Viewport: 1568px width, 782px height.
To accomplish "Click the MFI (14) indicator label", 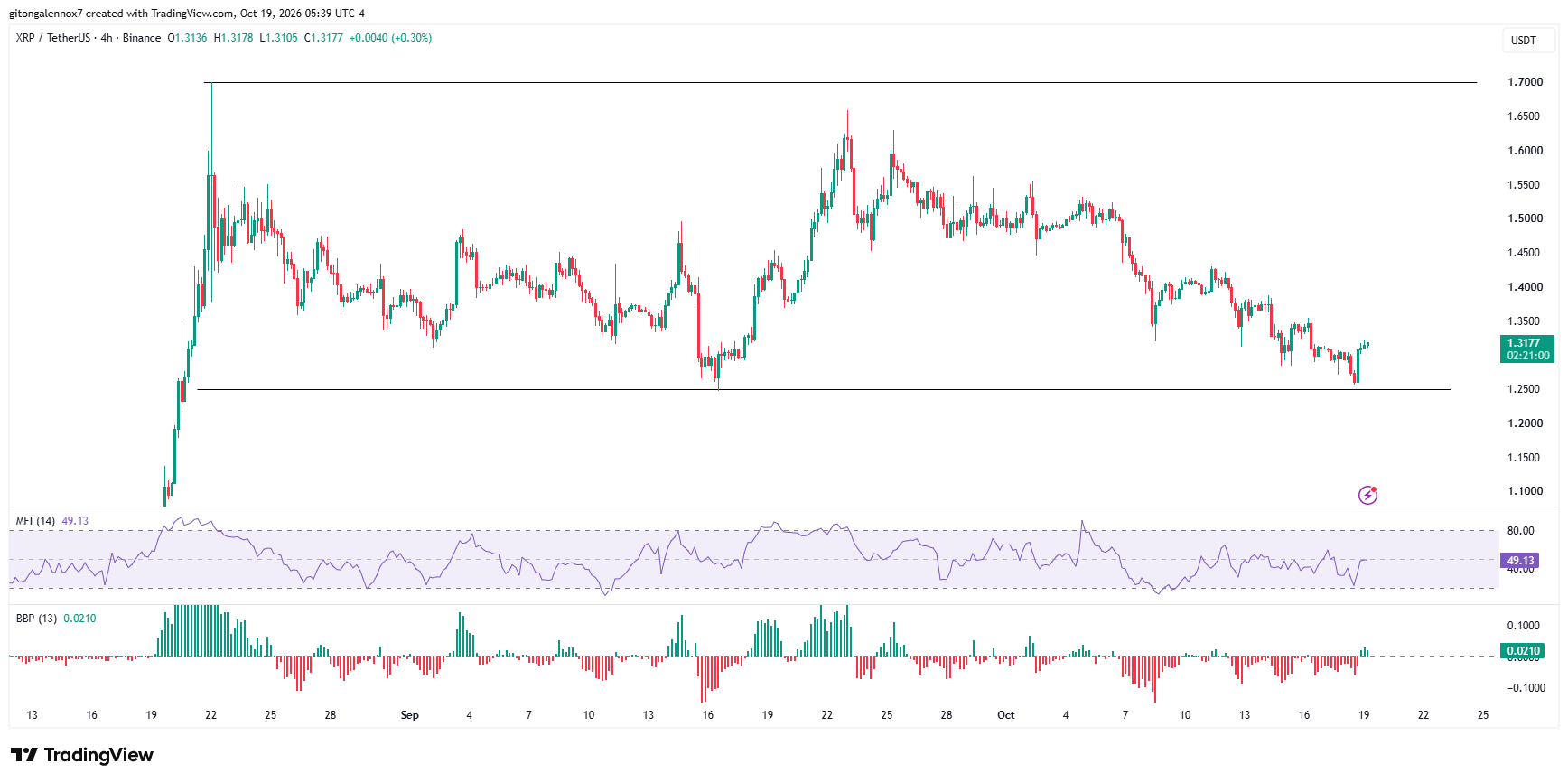I will pos(35,521).
